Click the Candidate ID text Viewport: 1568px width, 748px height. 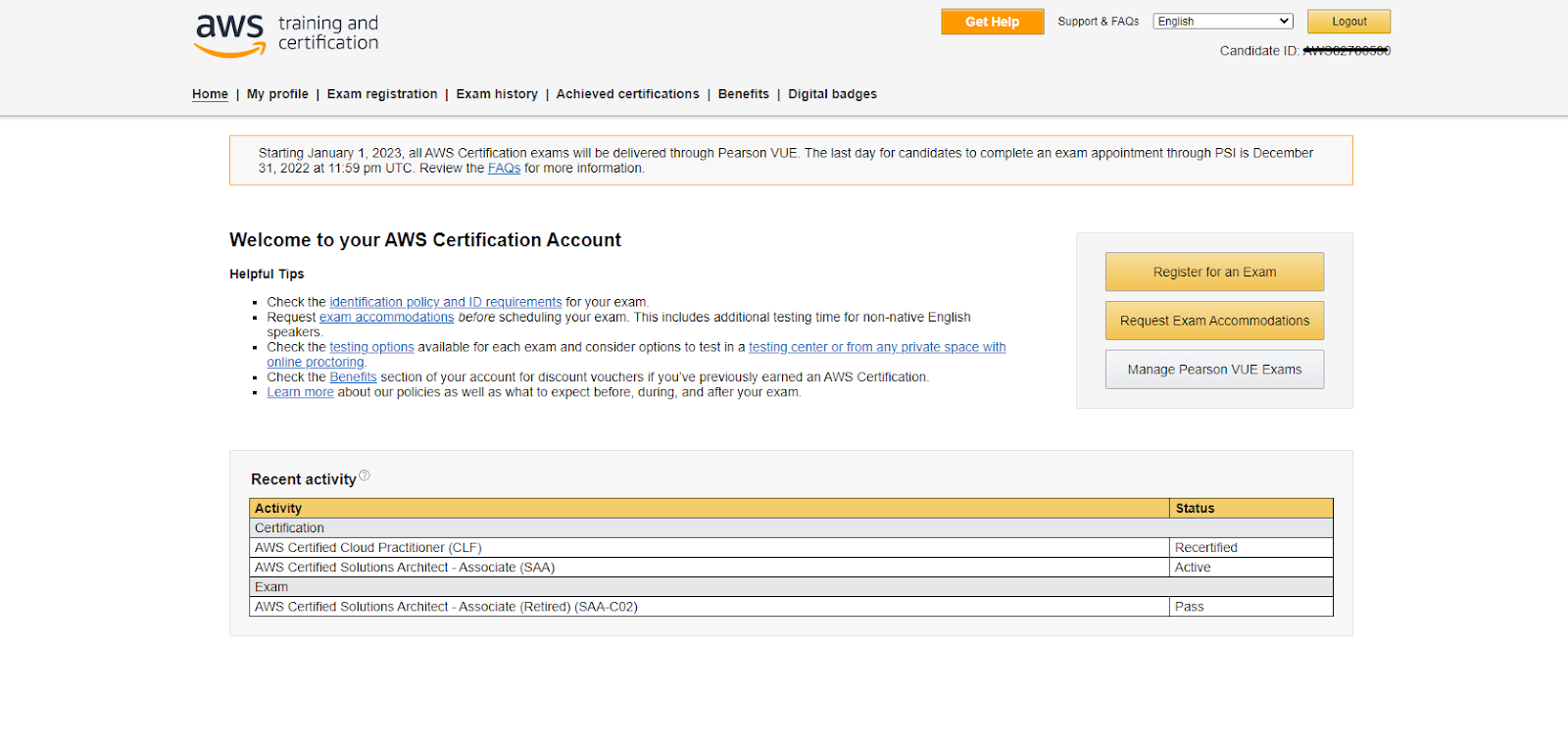pyautogui.click(x=1304, y=51)
